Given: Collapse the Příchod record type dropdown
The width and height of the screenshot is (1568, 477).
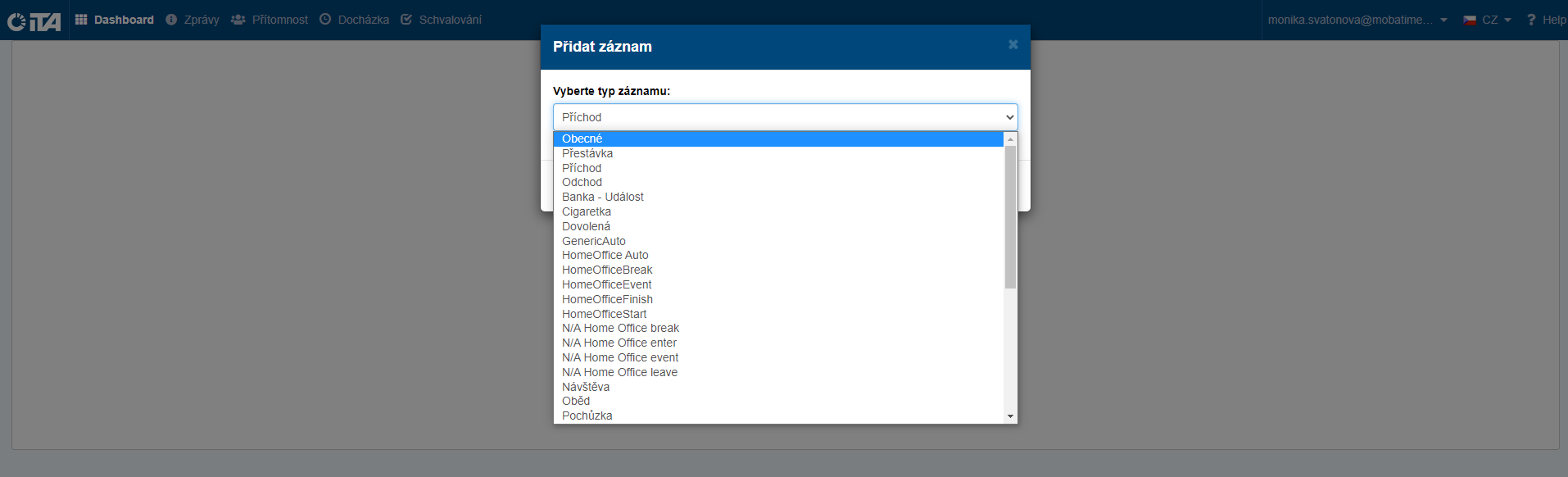Looking at the screenshot, I should coord(1009,117).
